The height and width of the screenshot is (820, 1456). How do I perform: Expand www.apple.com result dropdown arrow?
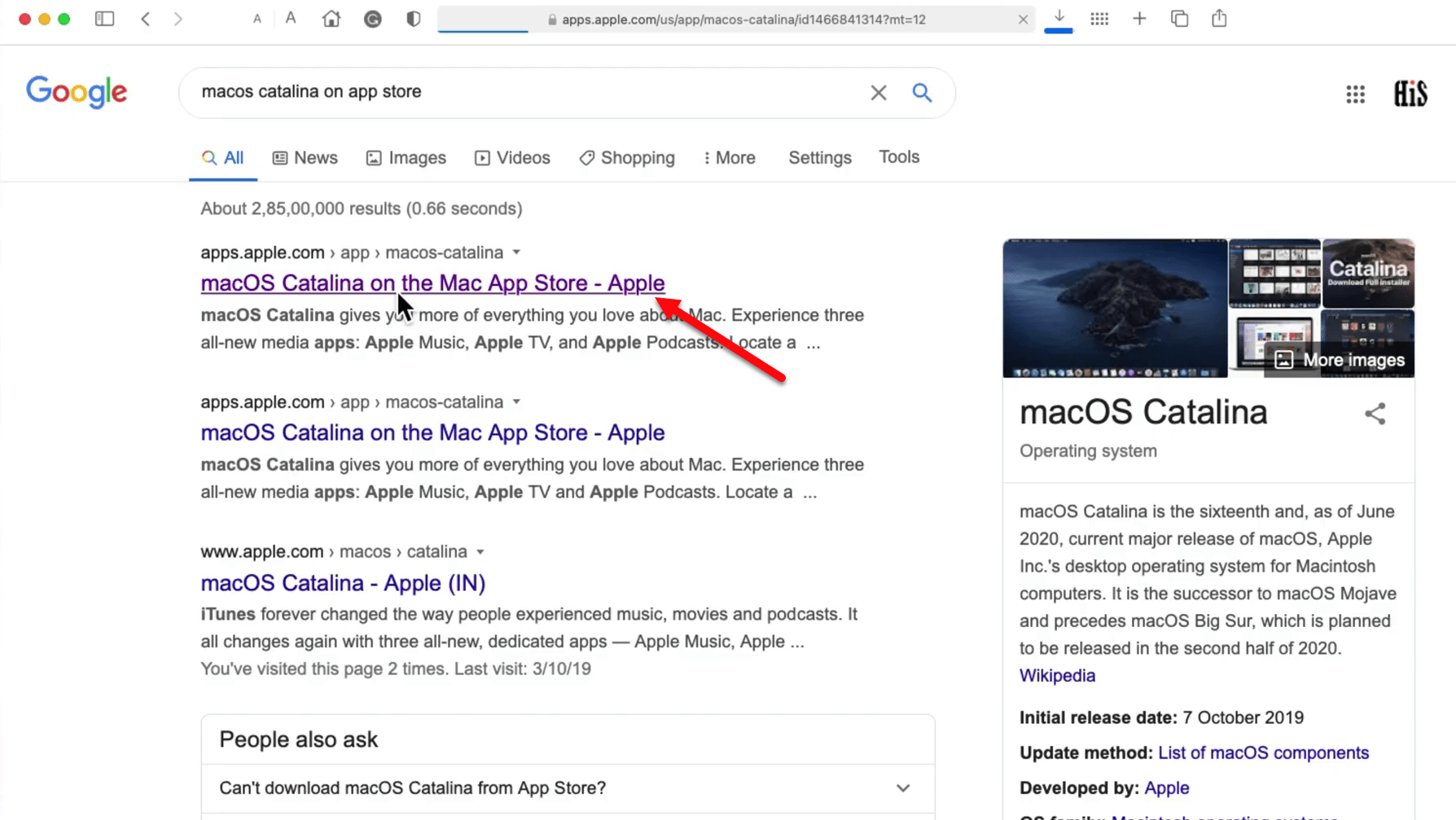480,552
